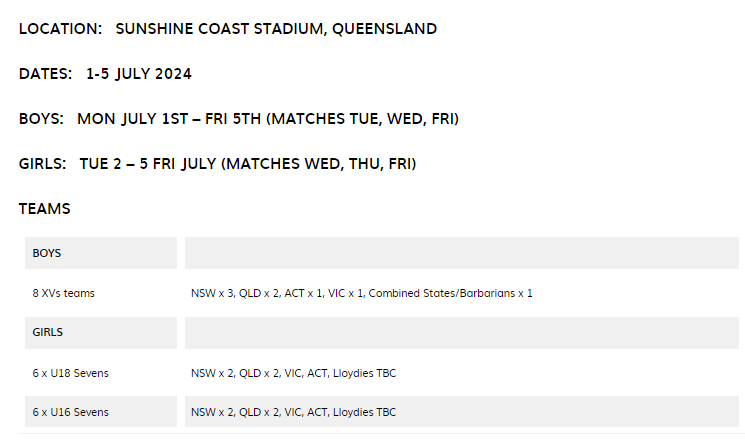745x440 pixels.
Task: Click the empty cell beside the GIRLS header
Action: tap(461, 333)
